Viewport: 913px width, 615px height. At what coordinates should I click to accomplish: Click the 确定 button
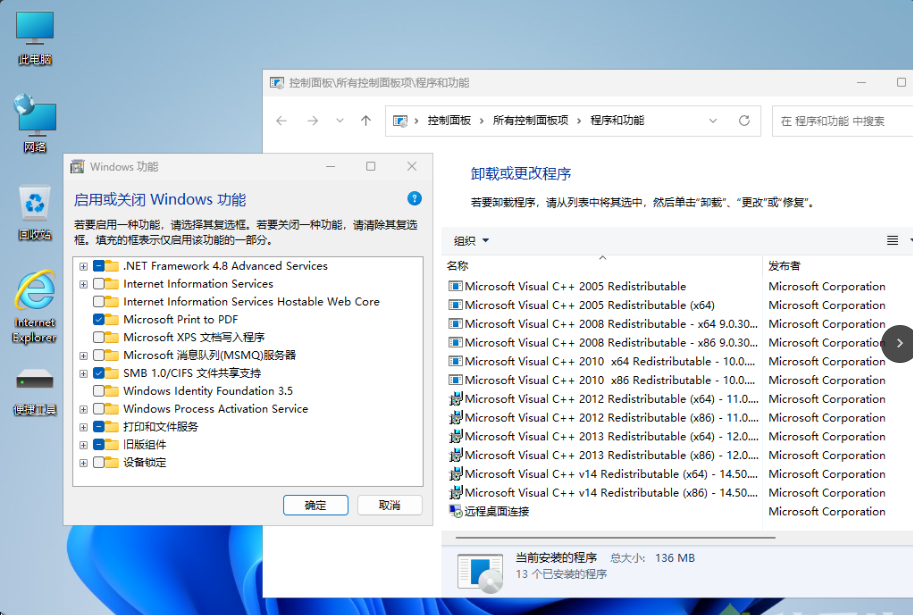[x=315, y=505]
